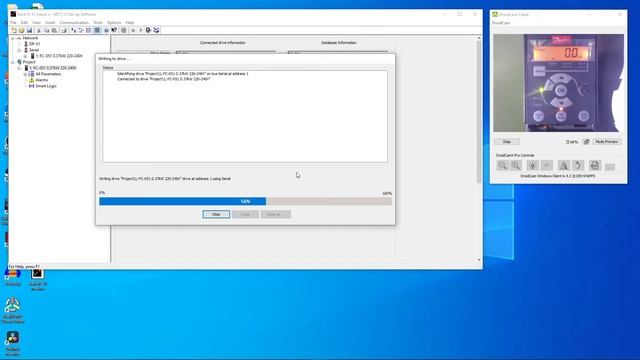Screen dimensions: 640x360
Task: Open the DroidCam menu in client window
Action: click(501, 23)
